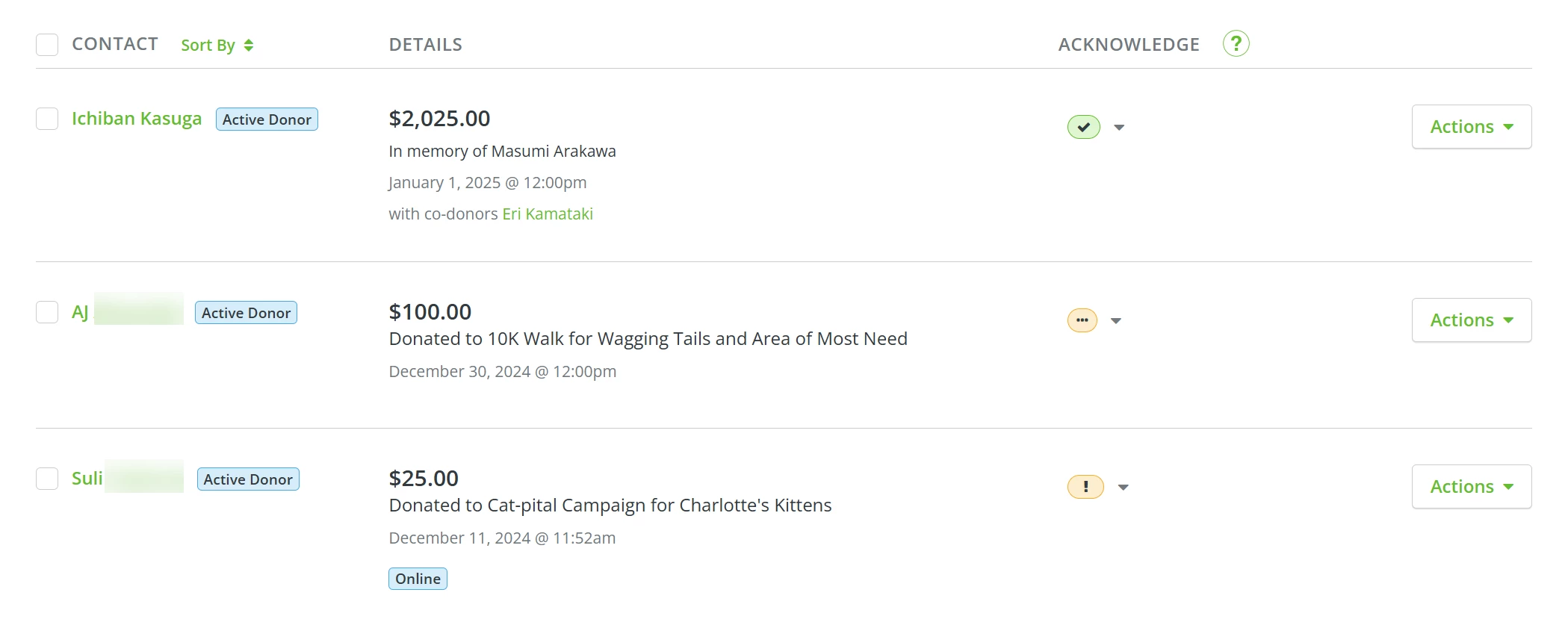Check the Ichiban Kasuga row checkbox
Image resolution: width=1568 pixels, height=622 pixels.
point(47,119)
